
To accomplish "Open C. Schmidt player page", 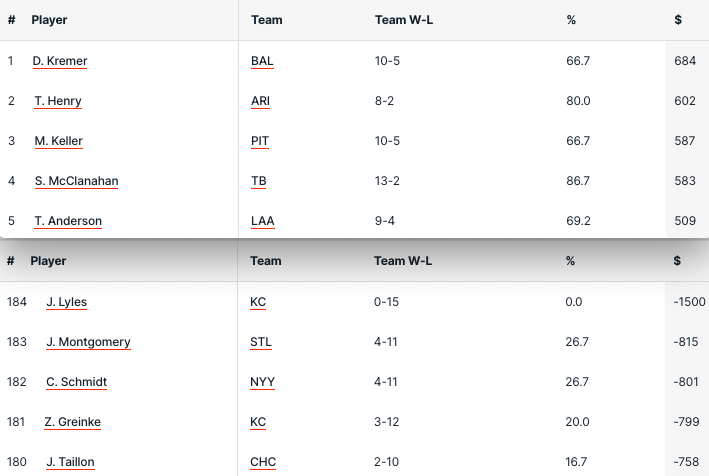I will pos(76,382).
